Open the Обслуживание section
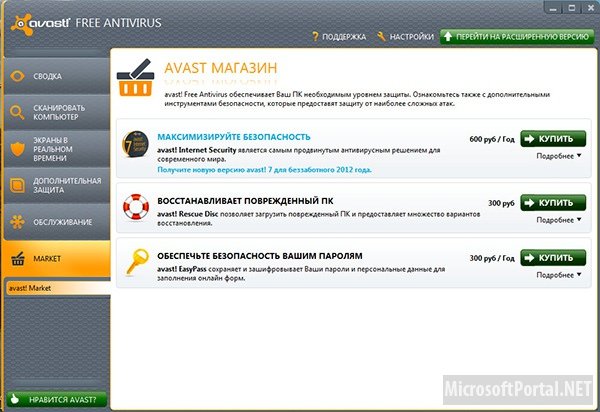Screen dimensions: 600x412 57,222
